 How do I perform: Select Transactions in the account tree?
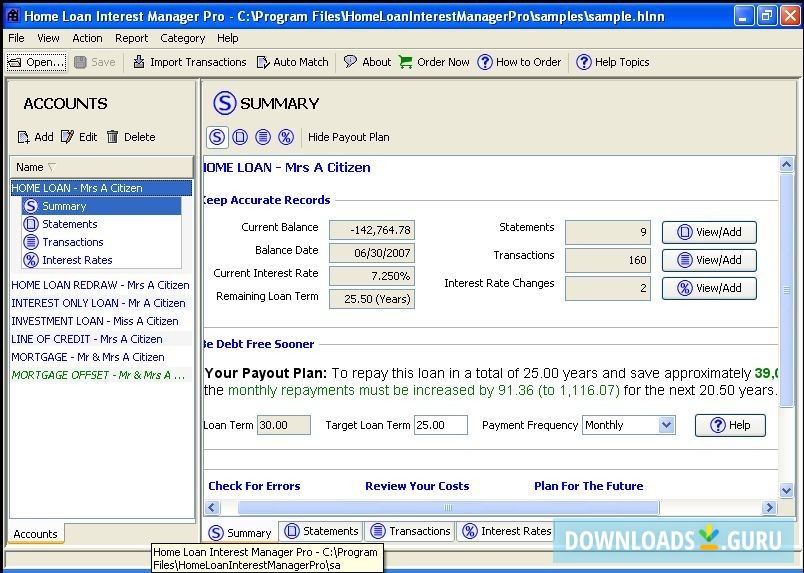coord(102,242)
